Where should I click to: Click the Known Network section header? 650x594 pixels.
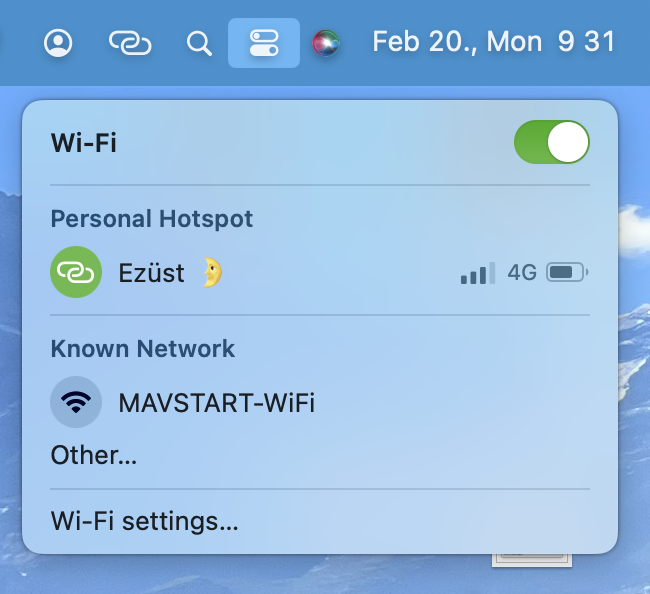pyautogui.click(x=143, y=348)
